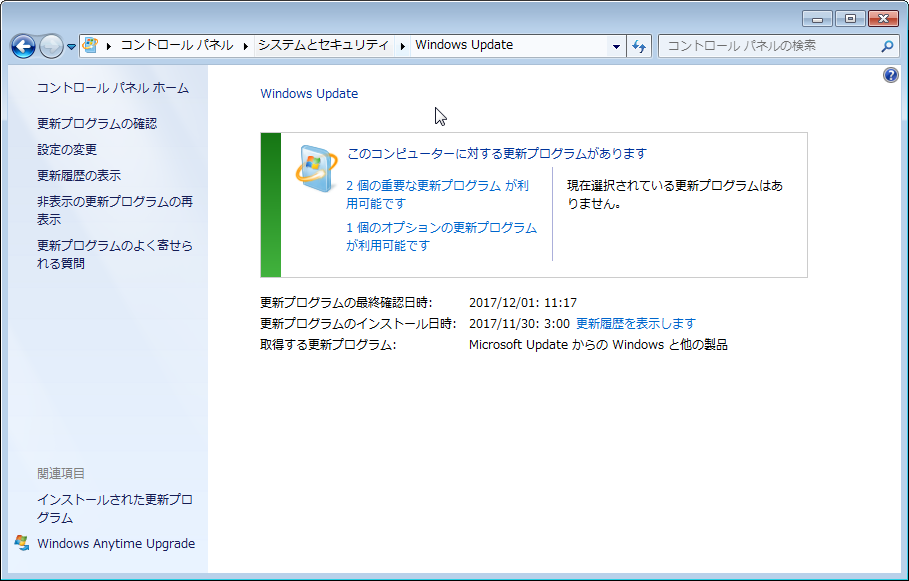Close the Windows Update window
This screenshot has width=909, height=581.
pos(883,19)
